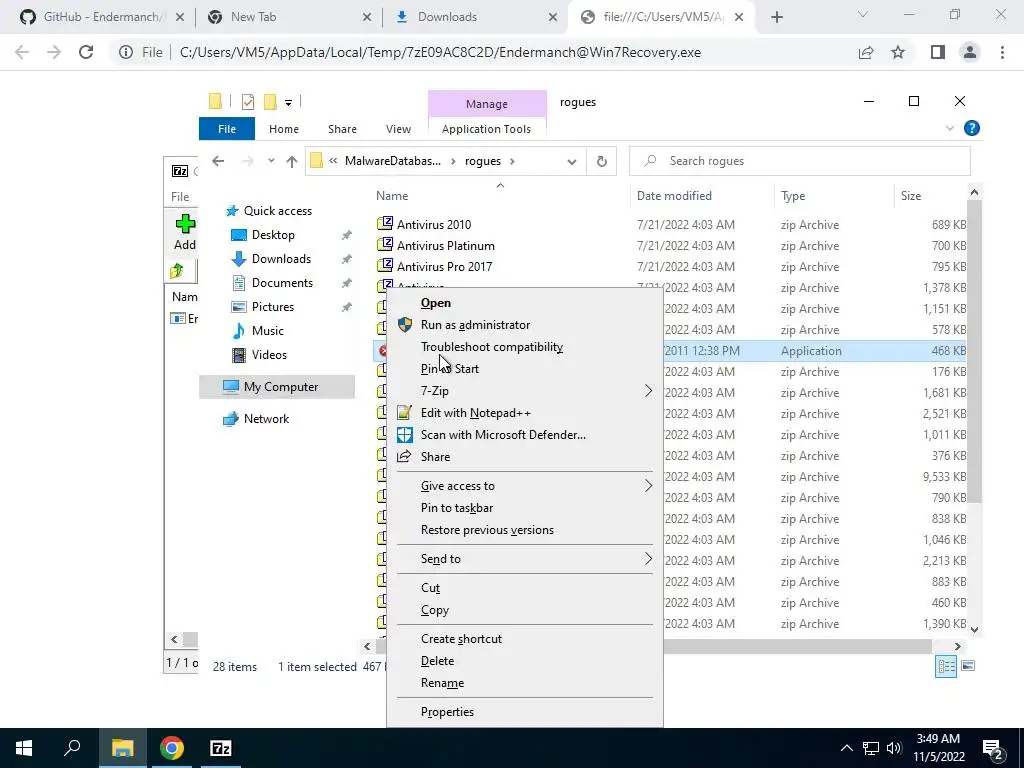Select Restore previous versions

(x=487, y=530)
